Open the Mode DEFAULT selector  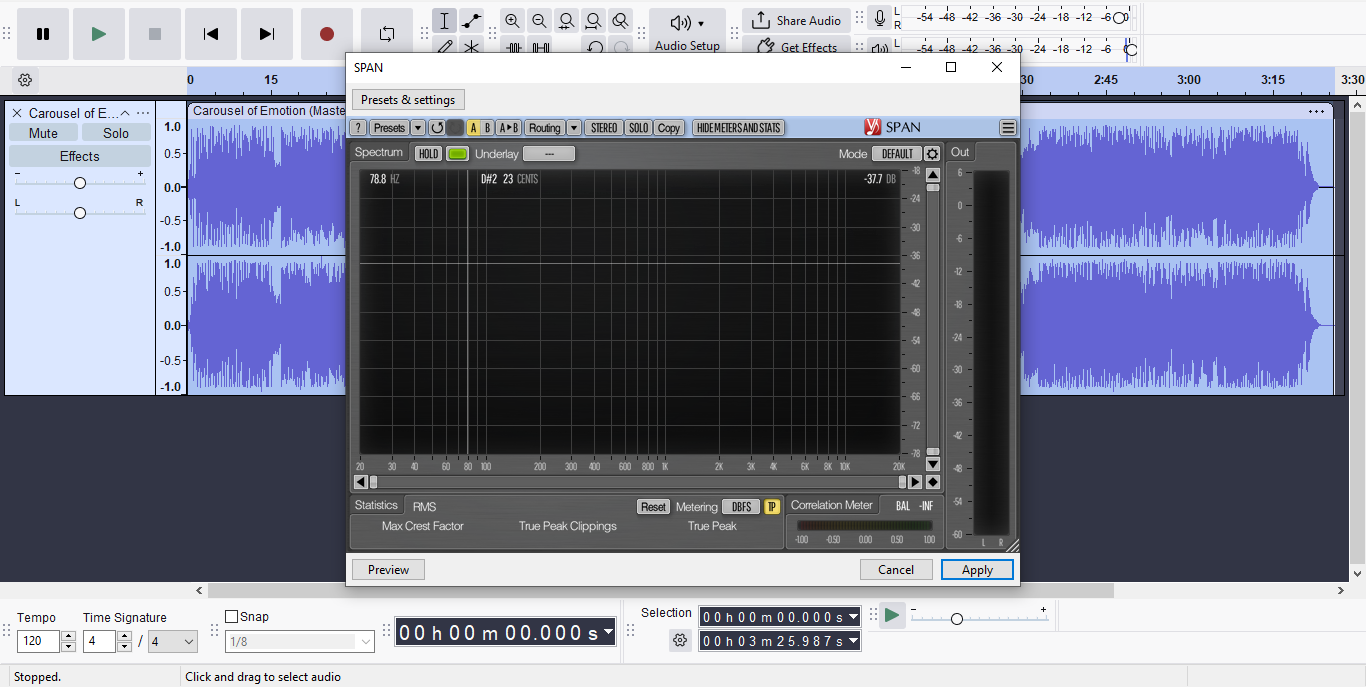tap(897, 154)
